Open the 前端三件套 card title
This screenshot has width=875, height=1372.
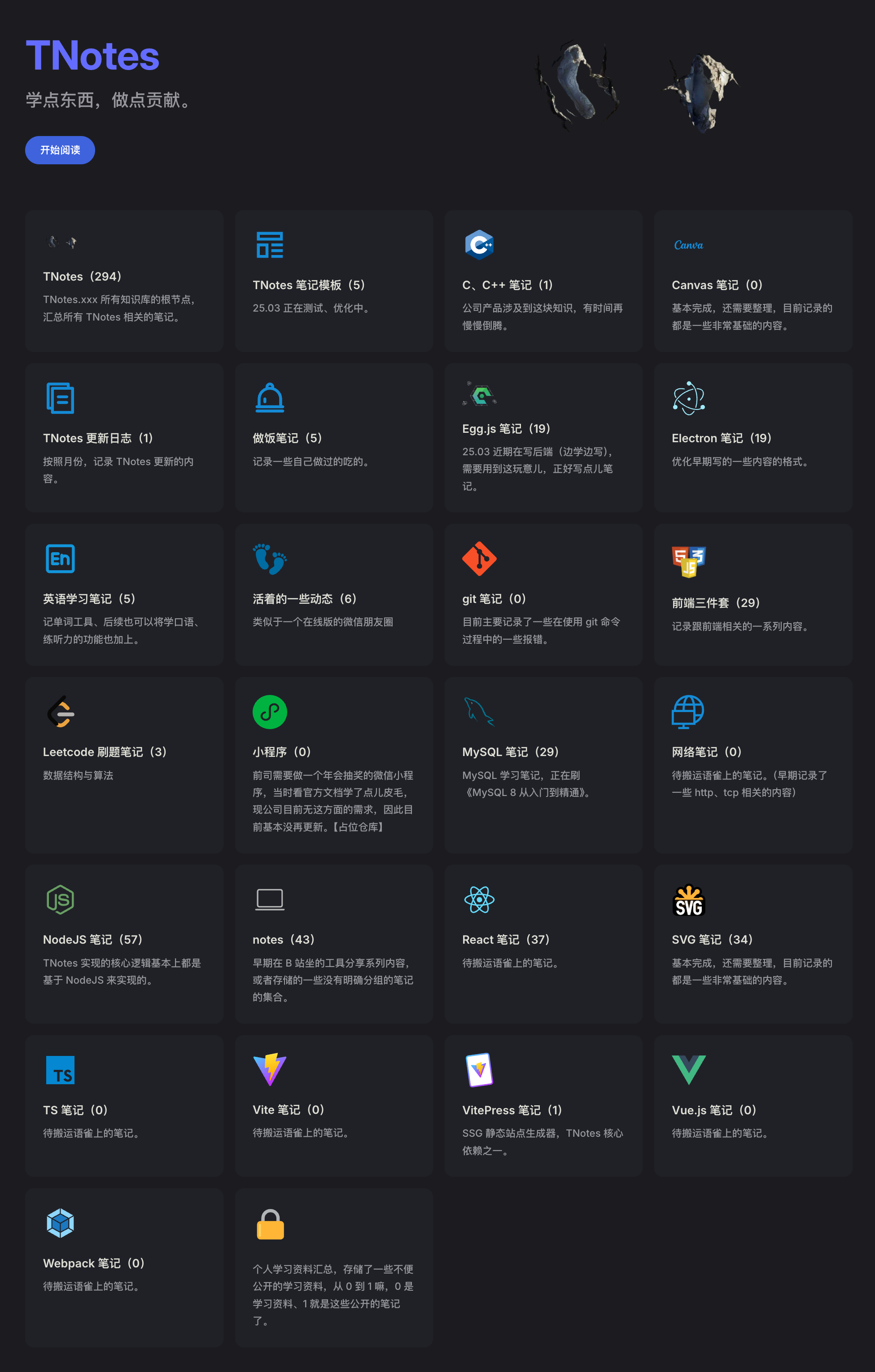716,603
